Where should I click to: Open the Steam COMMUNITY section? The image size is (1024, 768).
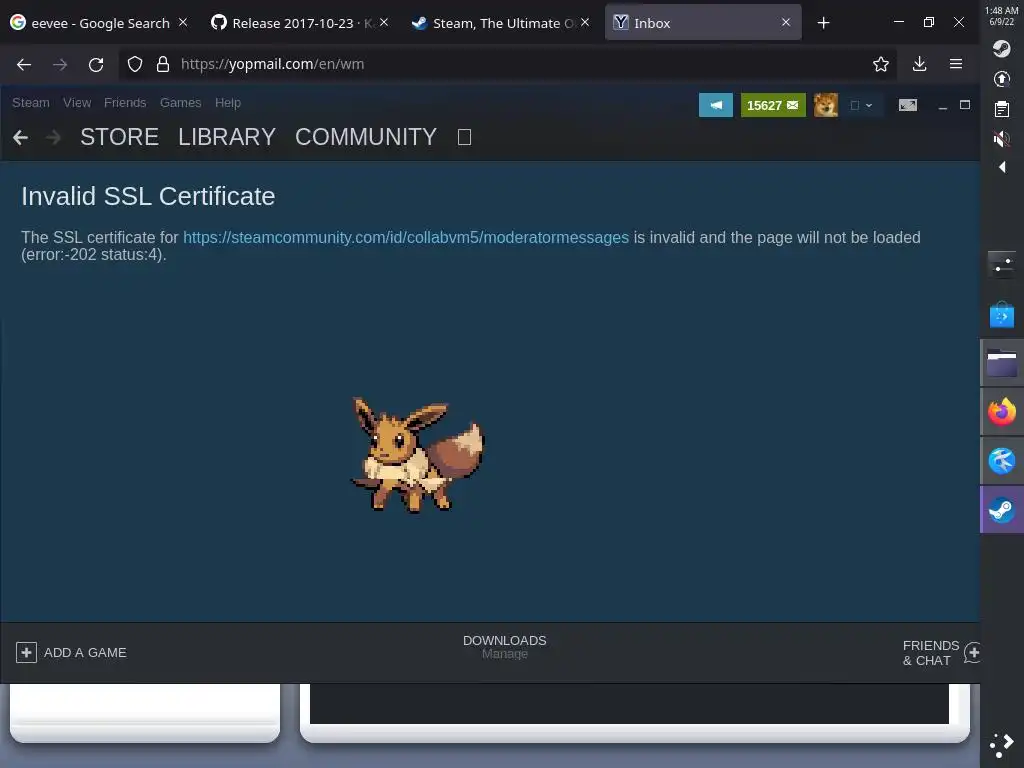366,137
